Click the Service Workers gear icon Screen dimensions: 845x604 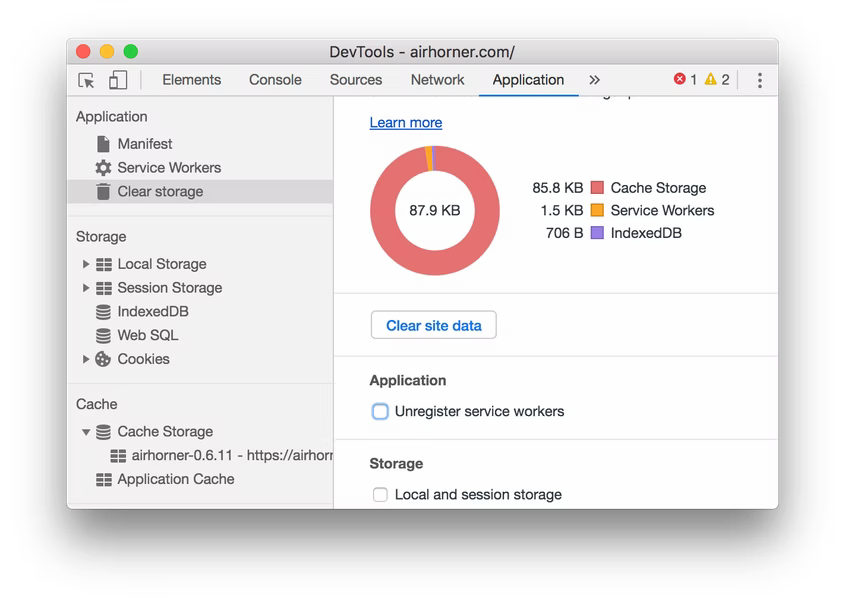point(103,168)
